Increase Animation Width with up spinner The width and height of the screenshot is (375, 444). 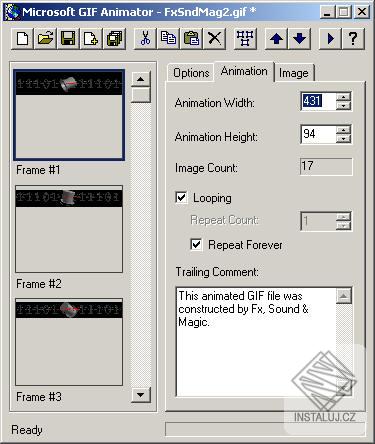point(343,97)
